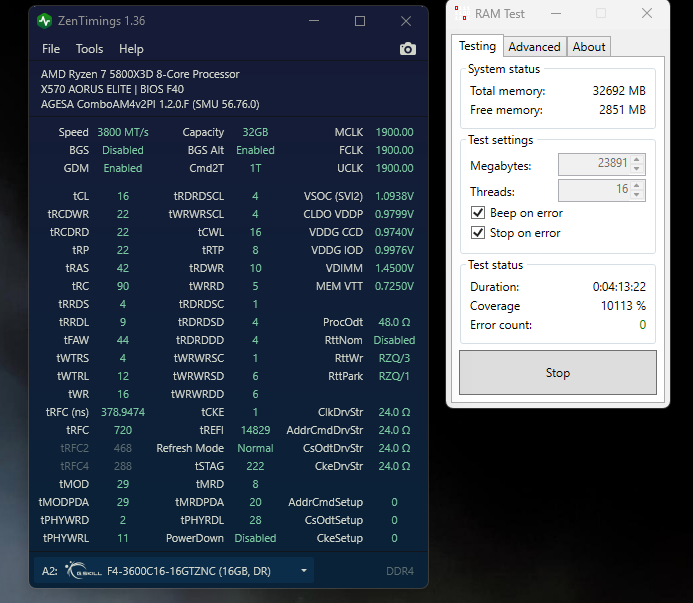Click the AMD Ryzen 7 5800X3D processor text
This screenshot has width=693, height=603.
[140, 74]
